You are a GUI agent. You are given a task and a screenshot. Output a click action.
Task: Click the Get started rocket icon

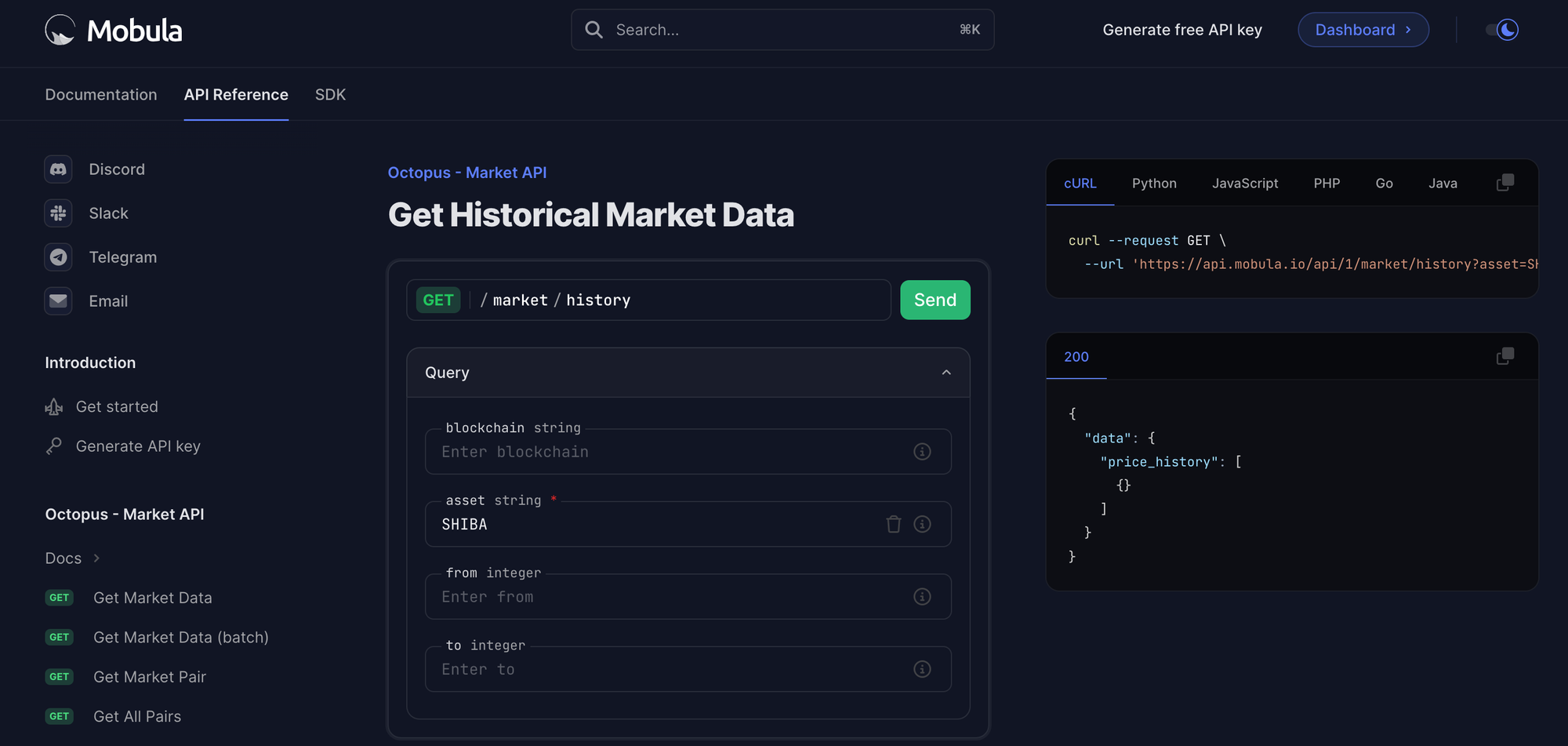[x=54, y=407]
